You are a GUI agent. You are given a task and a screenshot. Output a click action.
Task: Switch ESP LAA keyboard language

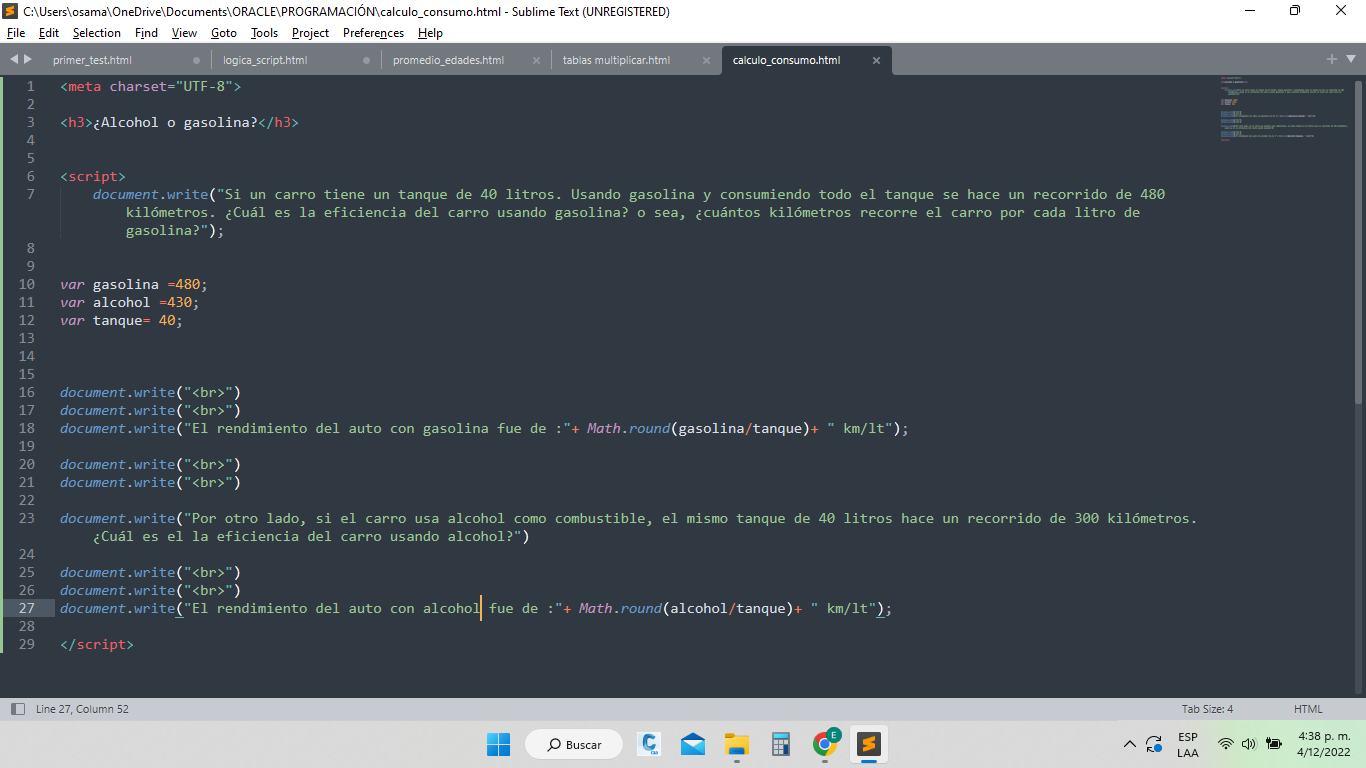click(1188, 744)
